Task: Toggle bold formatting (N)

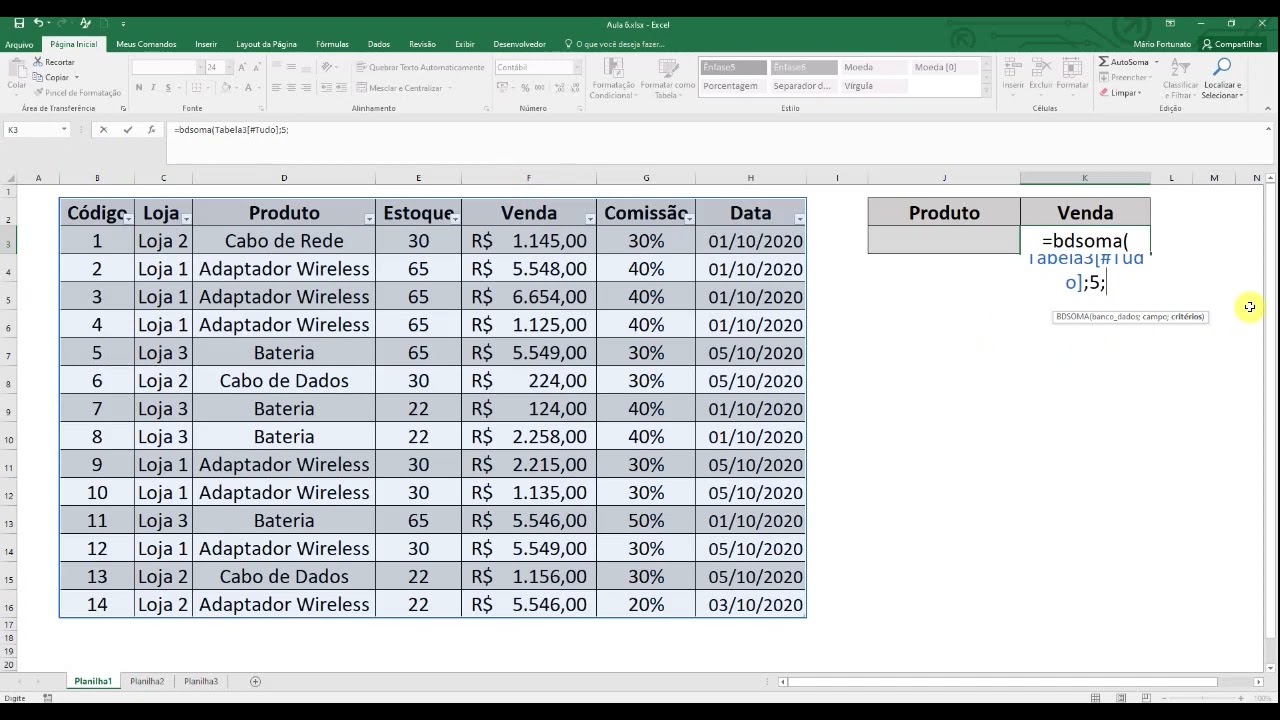Action: point(139,88)
